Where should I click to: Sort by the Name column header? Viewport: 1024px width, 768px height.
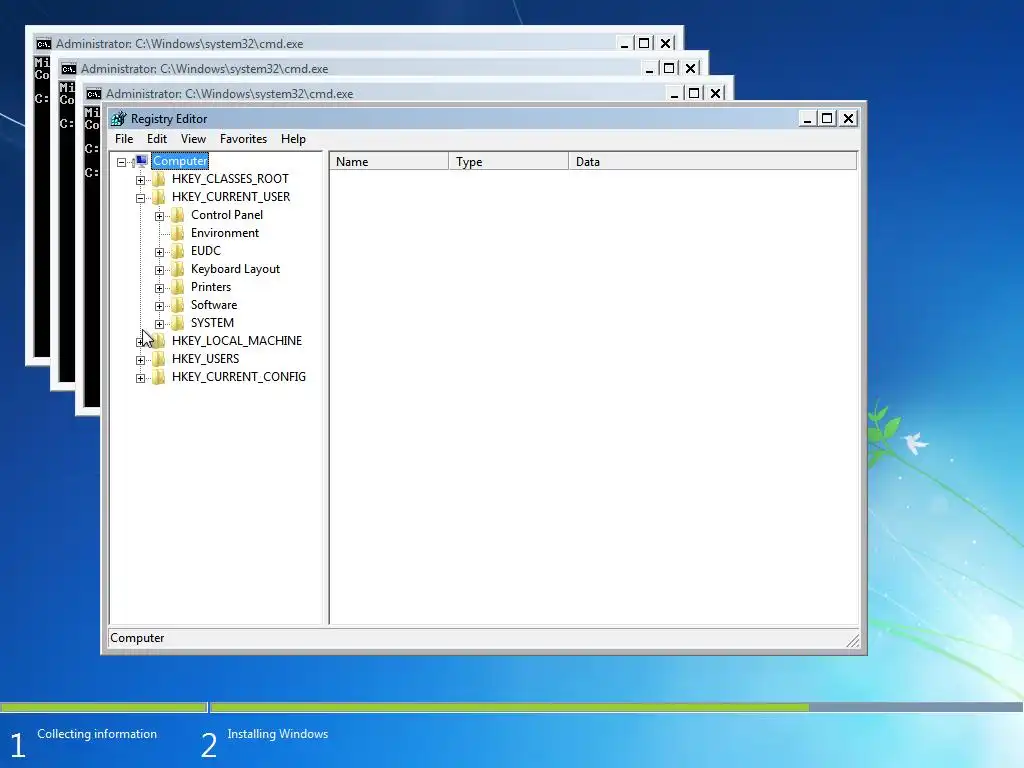coord(389,161)
